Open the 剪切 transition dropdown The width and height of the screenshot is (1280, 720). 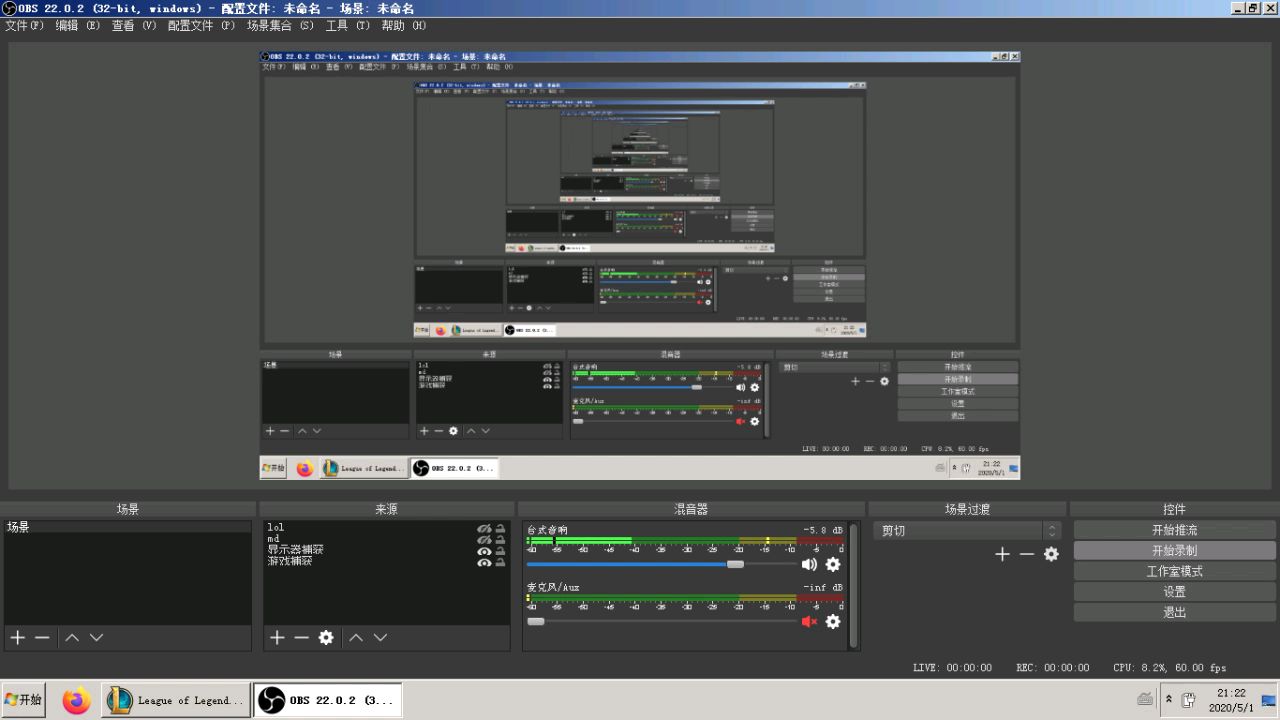pos(966,531)
